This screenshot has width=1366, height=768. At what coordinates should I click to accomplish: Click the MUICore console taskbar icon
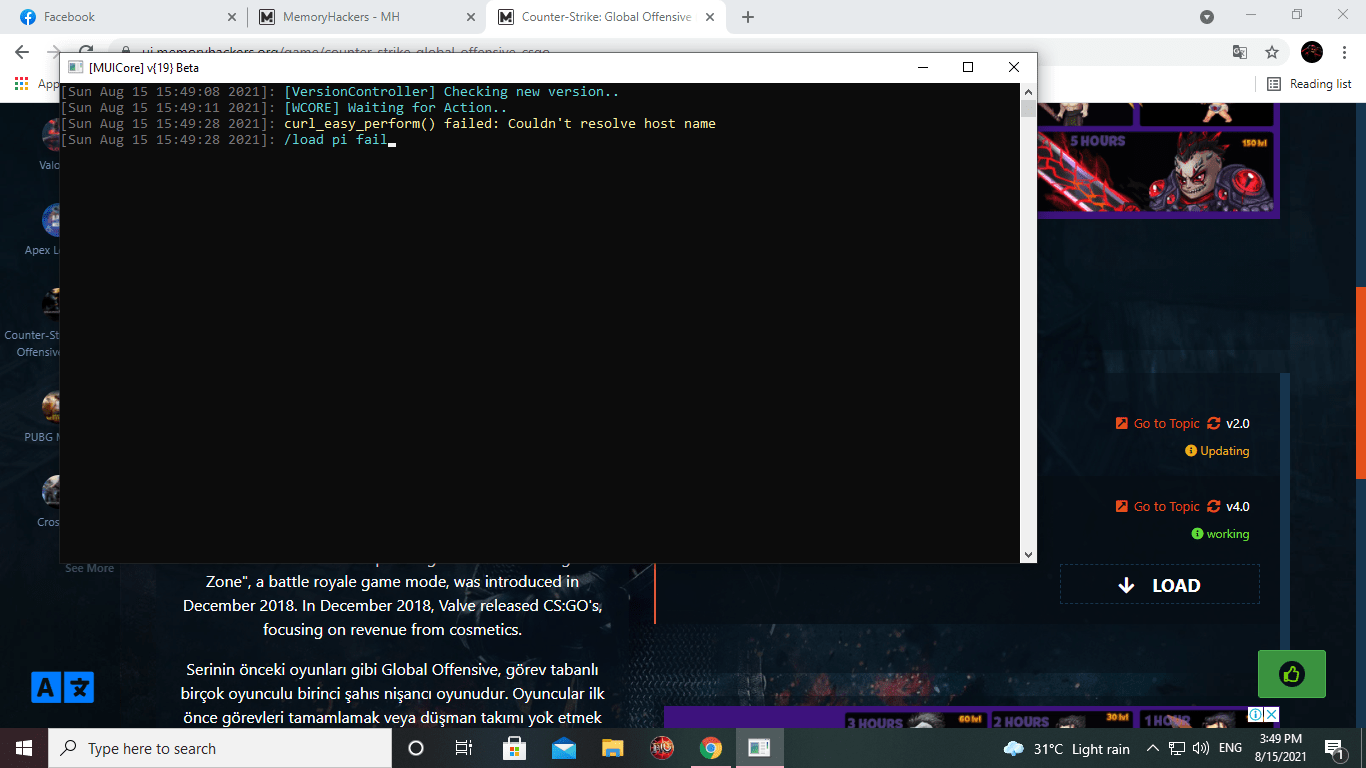[759, 748]
